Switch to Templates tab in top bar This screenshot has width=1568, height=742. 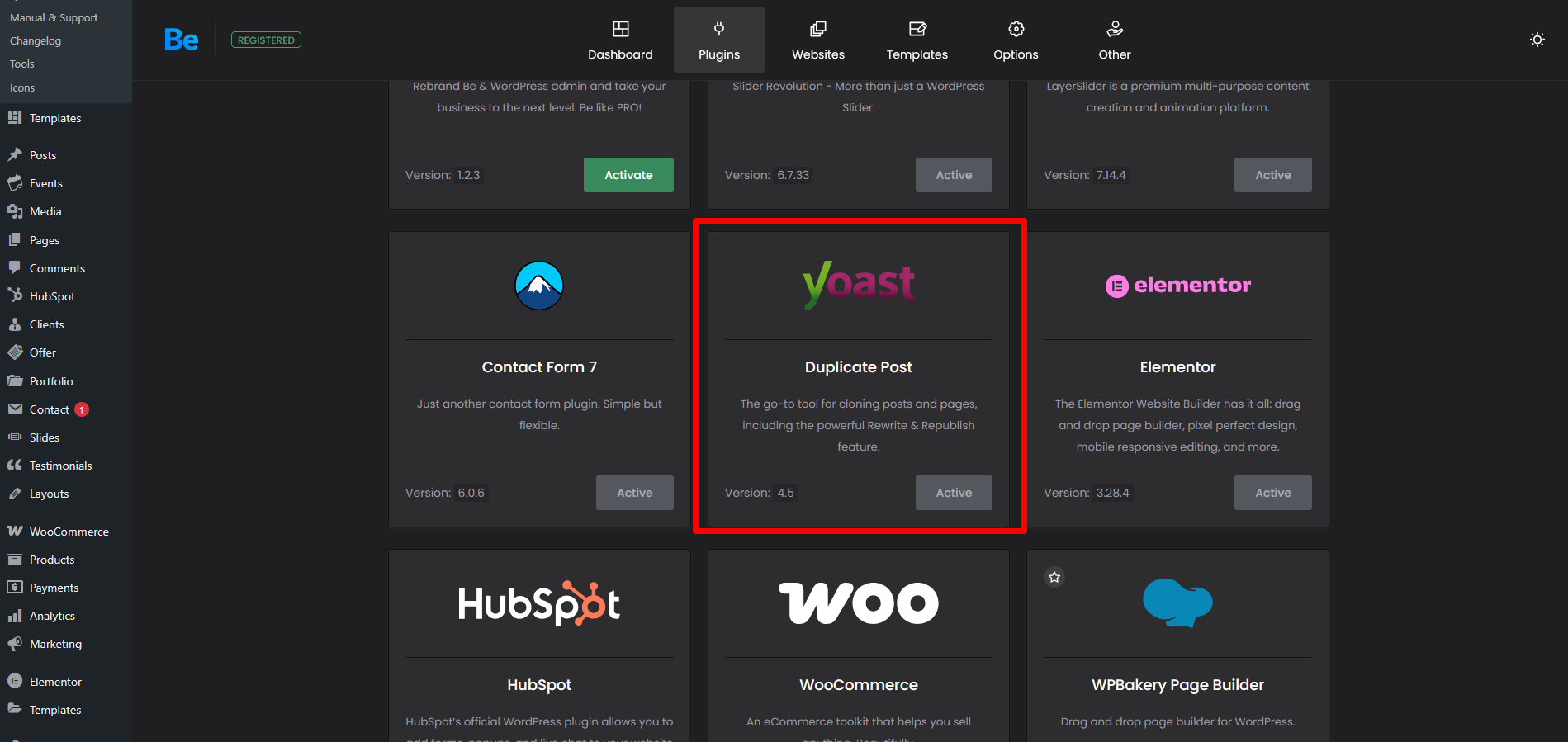[917, 40]
